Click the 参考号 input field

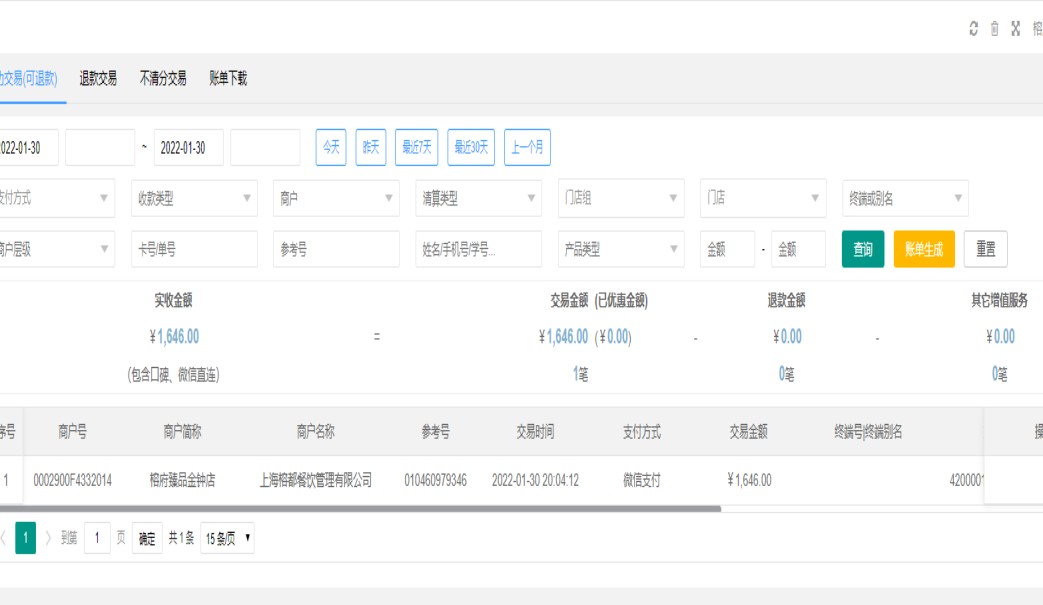336,249
